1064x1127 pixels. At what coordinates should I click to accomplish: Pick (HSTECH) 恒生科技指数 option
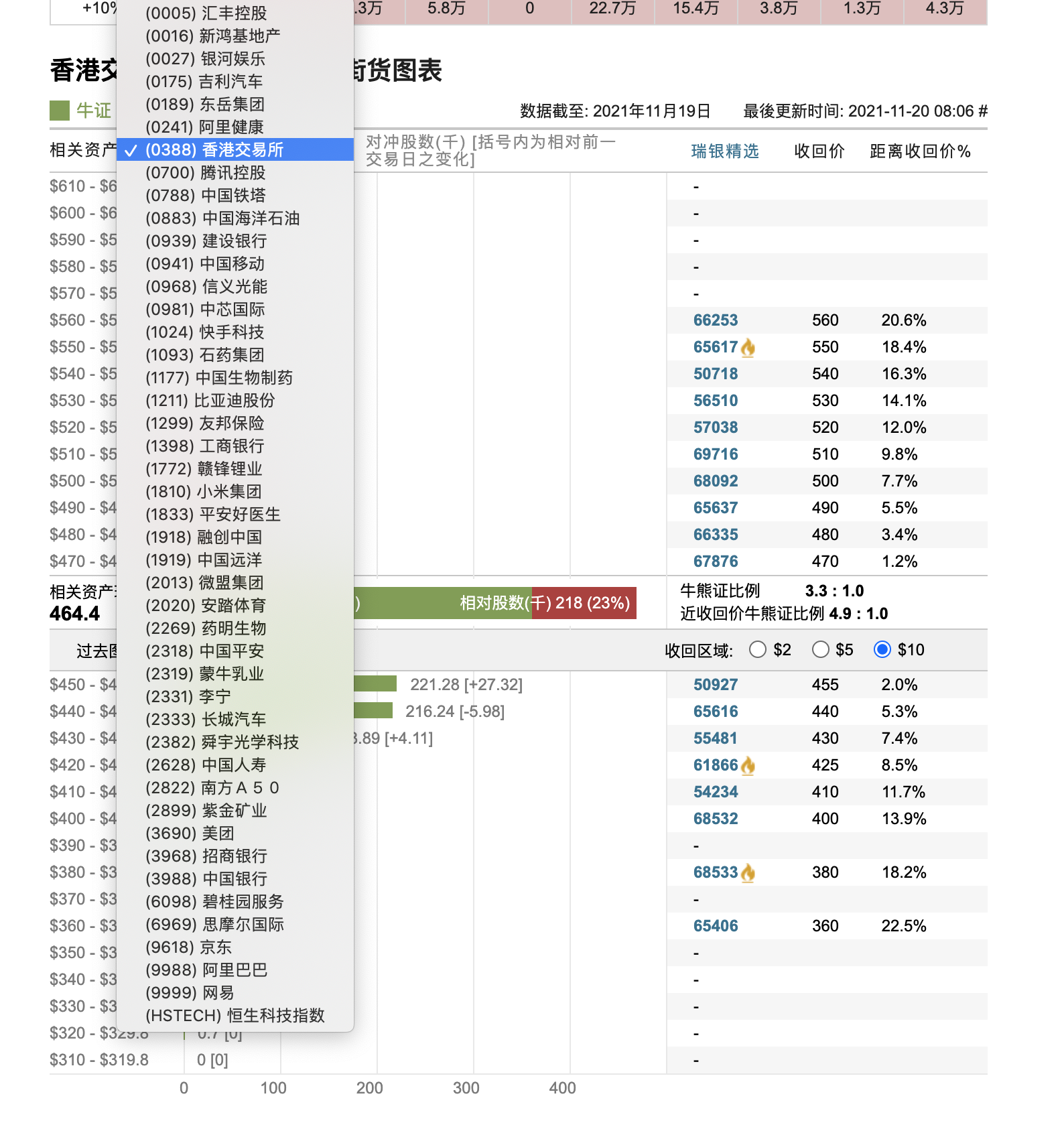(x=235, y=1016)
